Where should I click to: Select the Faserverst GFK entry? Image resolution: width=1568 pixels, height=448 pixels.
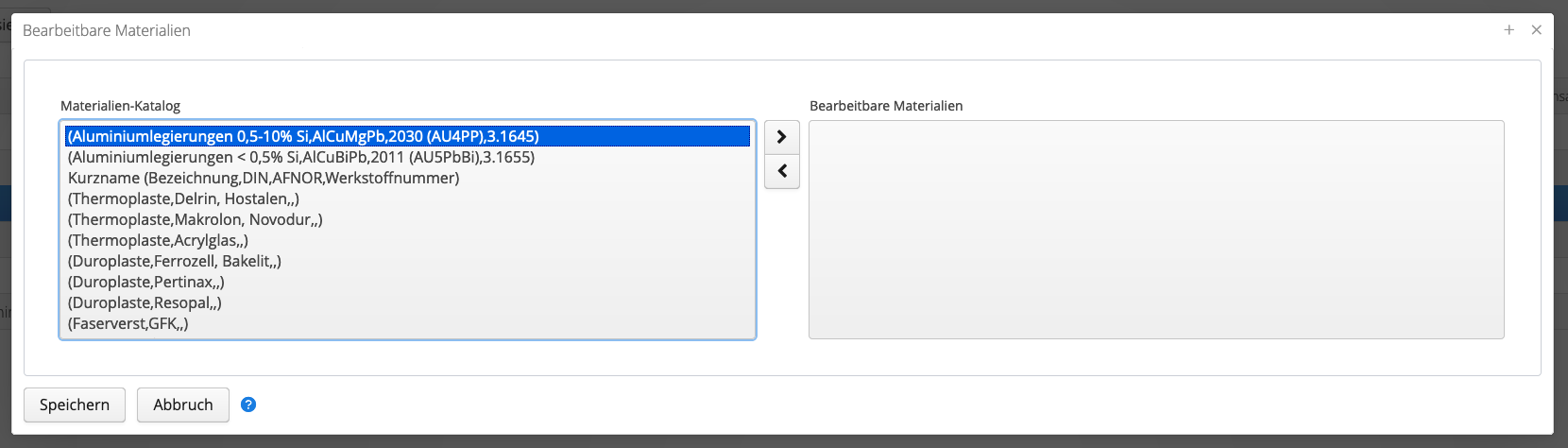[407, 323]
